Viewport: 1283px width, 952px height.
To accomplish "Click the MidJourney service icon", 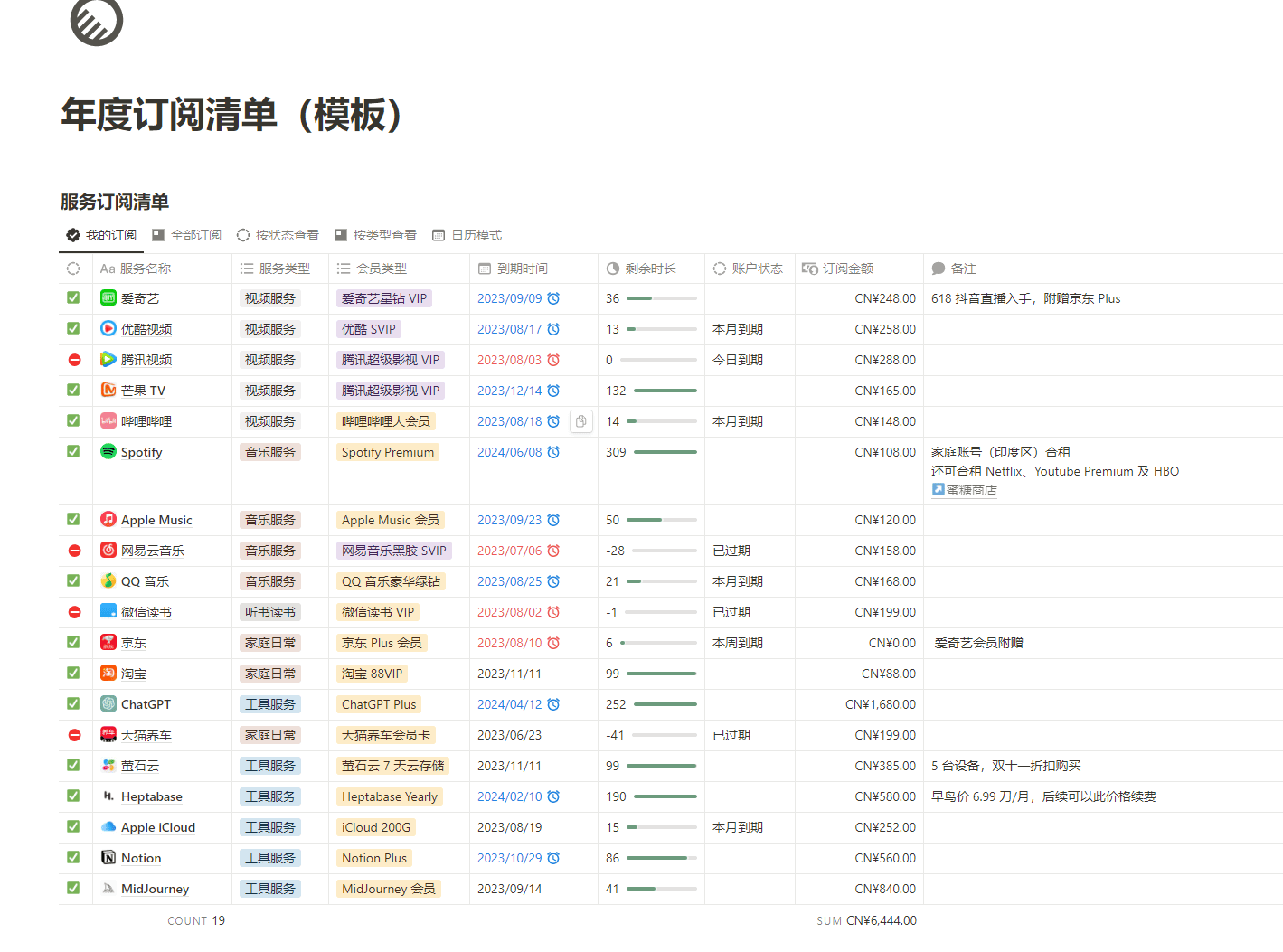I will [x=108, y=888].
